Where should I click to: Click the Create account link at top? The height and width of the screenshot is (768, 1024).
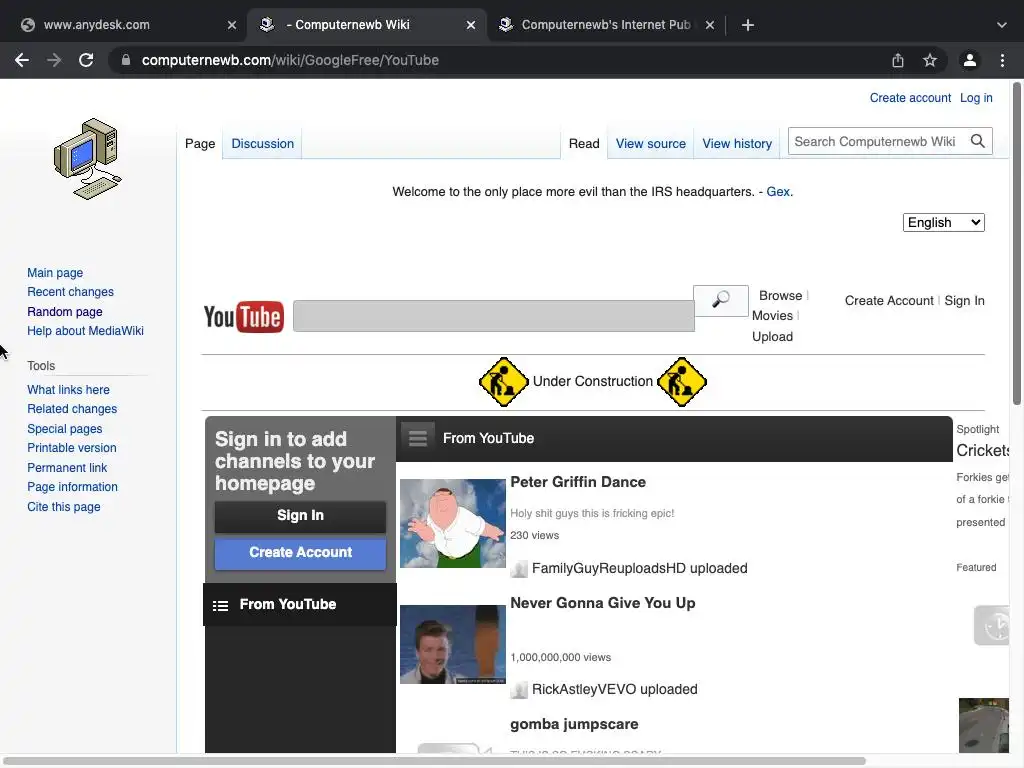point(910,98)
